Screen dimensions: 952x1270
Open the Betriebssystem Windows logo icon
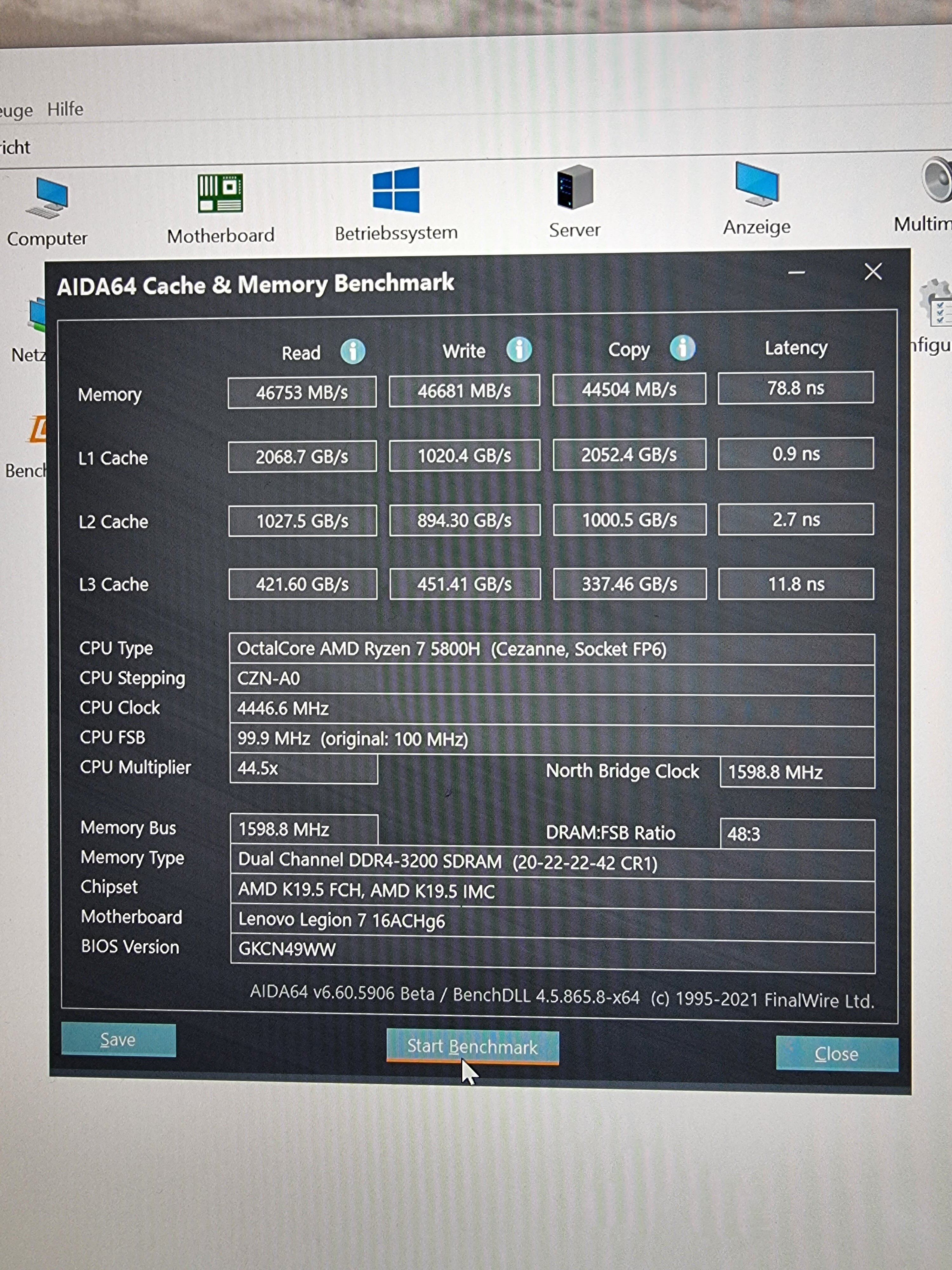click(396, 190)
